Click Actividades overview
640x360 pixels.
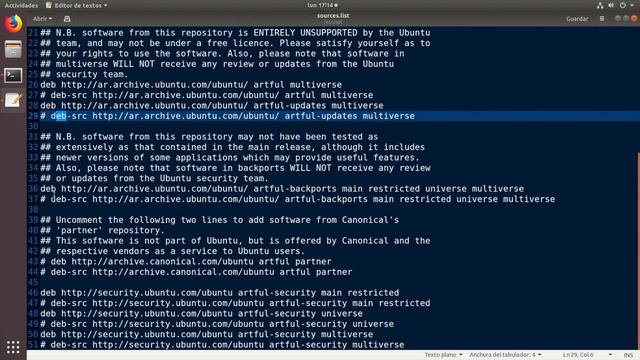tap(21, 5)
